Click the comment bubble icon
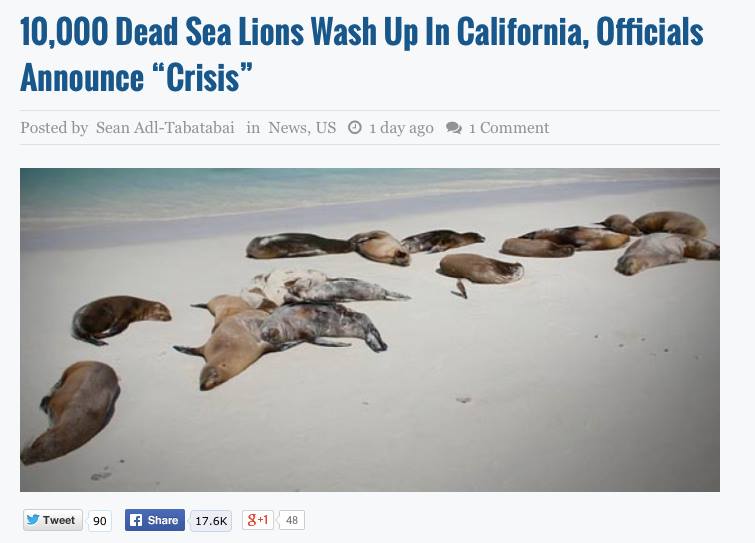This screenshot has width=755, height=543. (454, 128)
